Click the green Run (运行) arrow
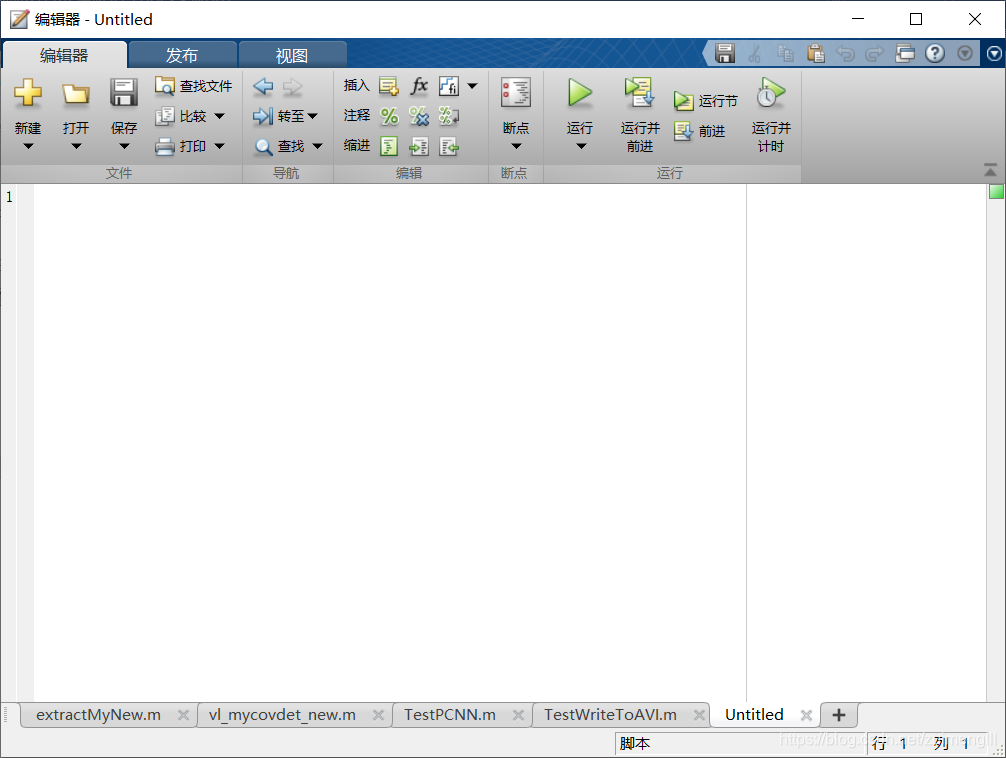Screen dimensions: 1006x758 click(x=580, y=93)
